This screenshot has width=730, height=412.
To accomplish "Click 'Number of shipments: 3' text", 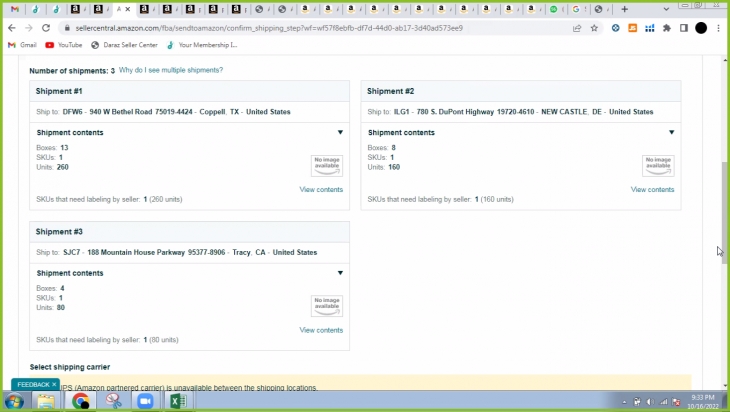I will 72,71.
